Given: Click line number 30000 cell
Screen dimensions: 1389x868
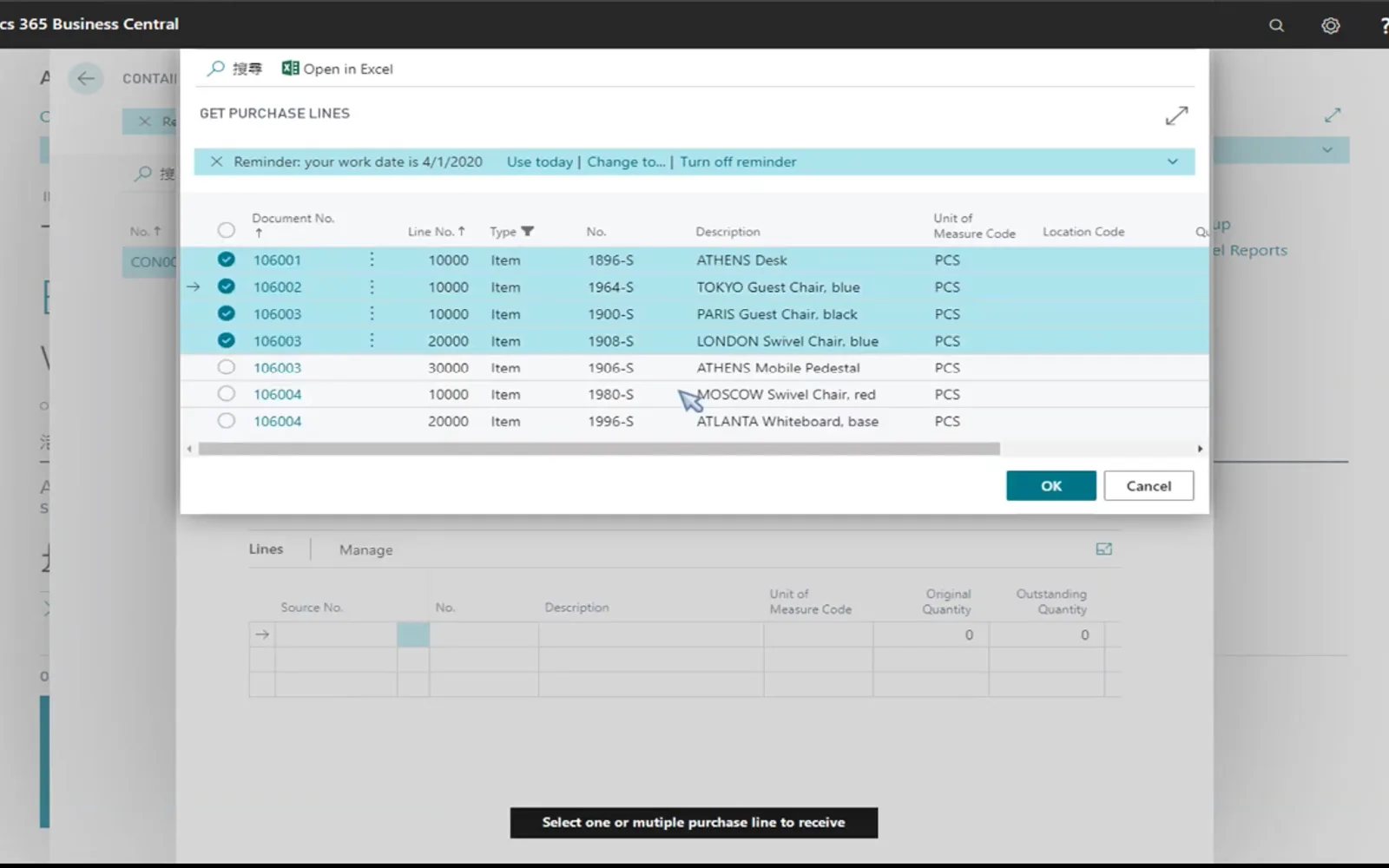Looking at the screenshot, I should tap(448, 367).
